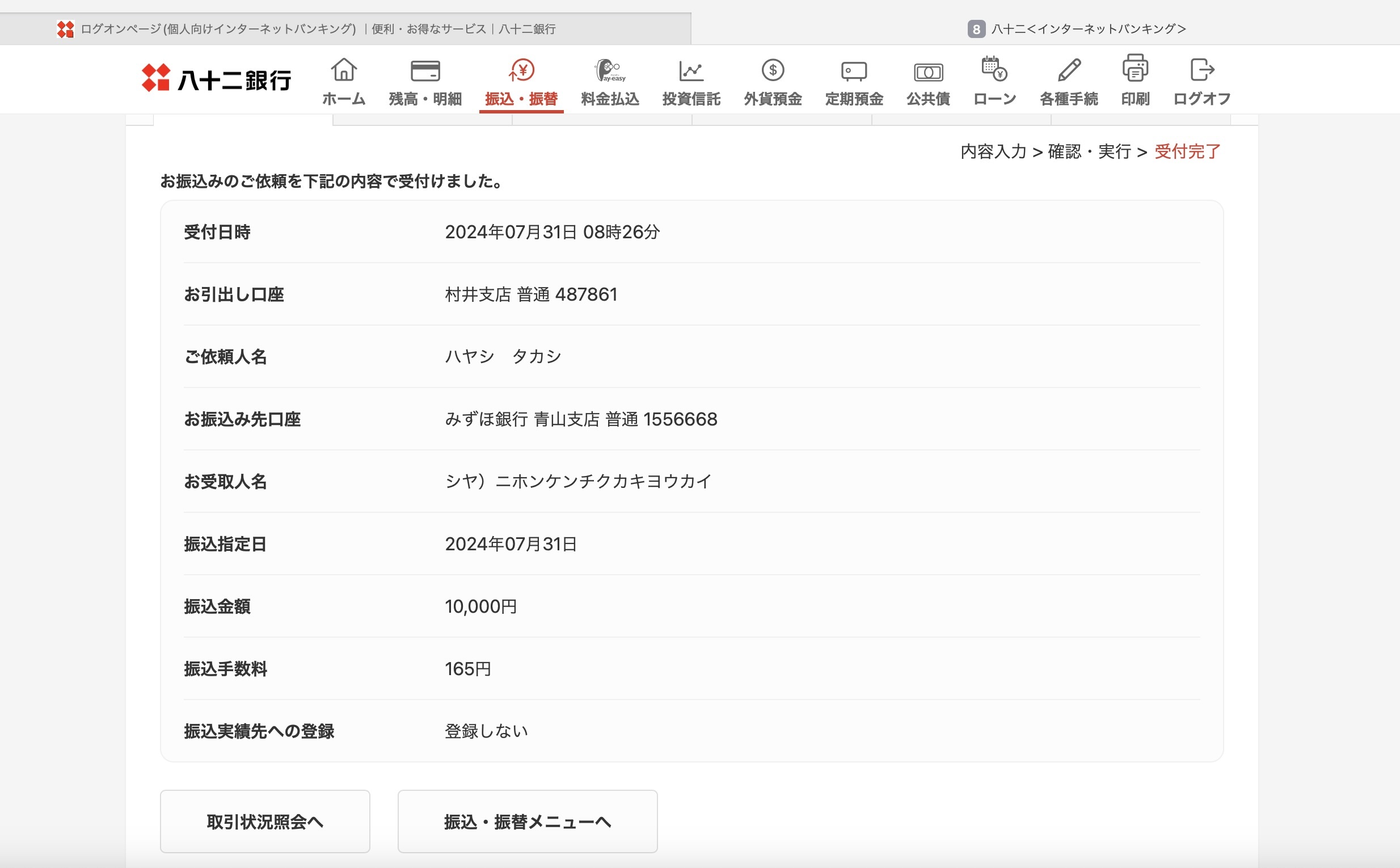Image resolution: width=1400 pixels, height=868 pixels.
Task: Click the お受取人名 label
Action: click(225, 481)
